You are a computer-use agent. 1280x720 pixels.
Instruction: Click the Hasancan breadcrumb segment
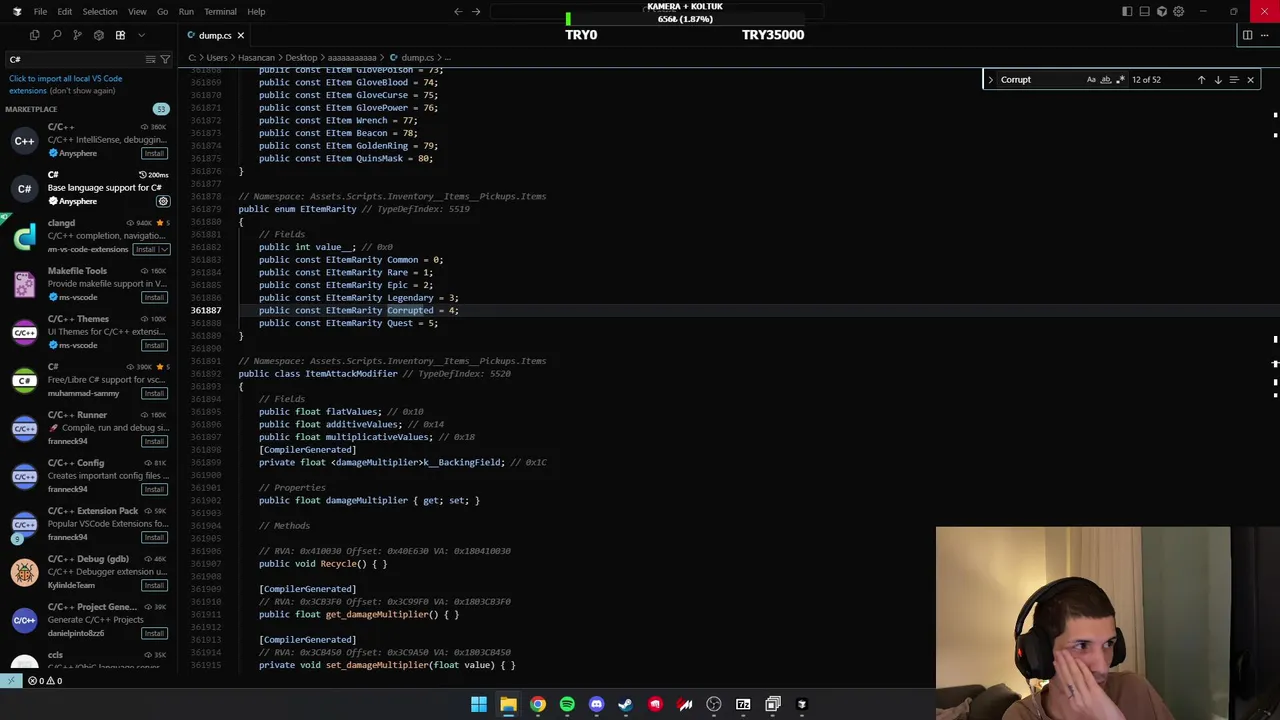(254, 58)
